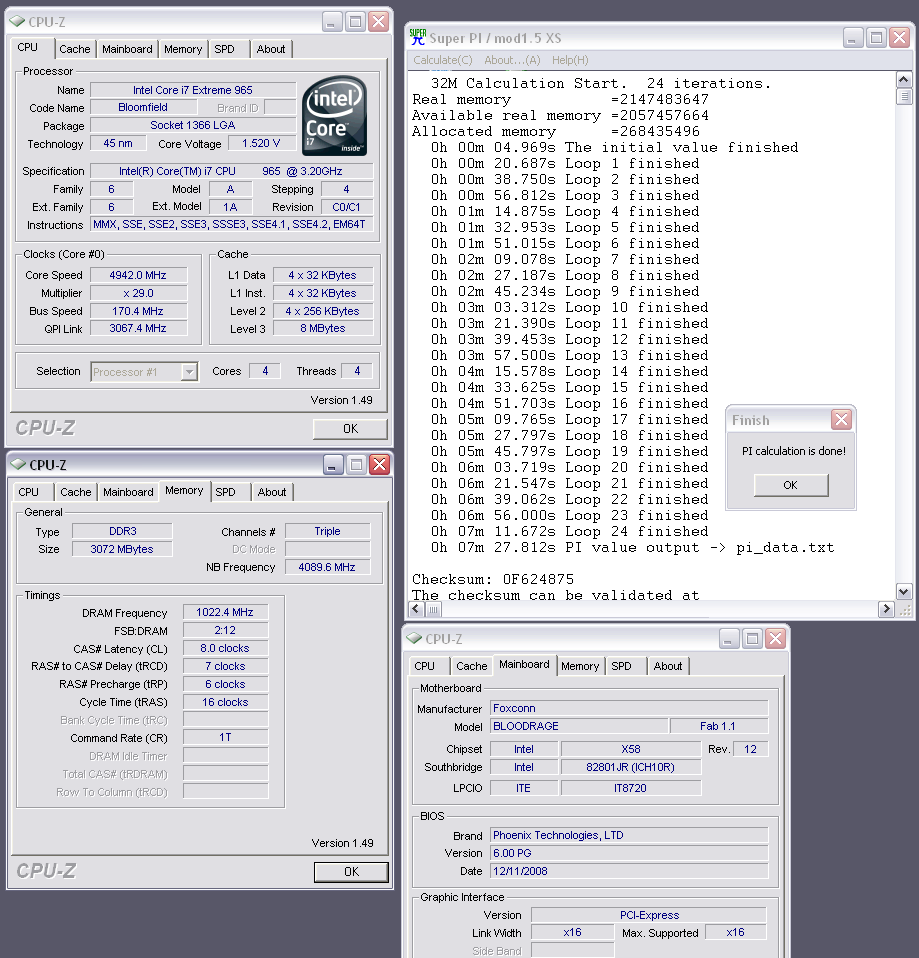Click OK in the PI calculation Finish dialog
The width and height of the screenshot is (919, 958).
coord(791,484)
